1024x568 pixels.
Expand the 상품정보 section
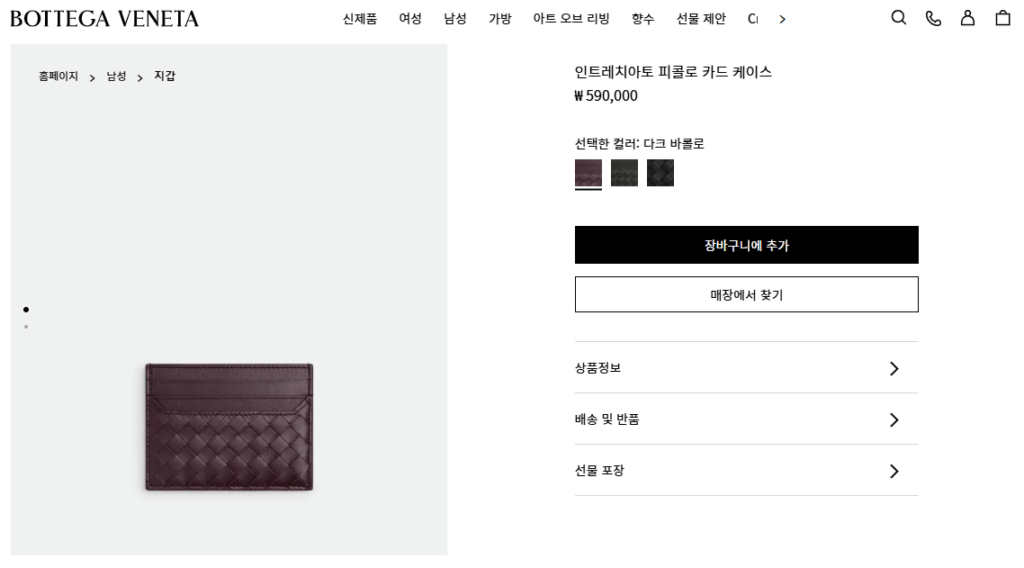pos(746,368)
